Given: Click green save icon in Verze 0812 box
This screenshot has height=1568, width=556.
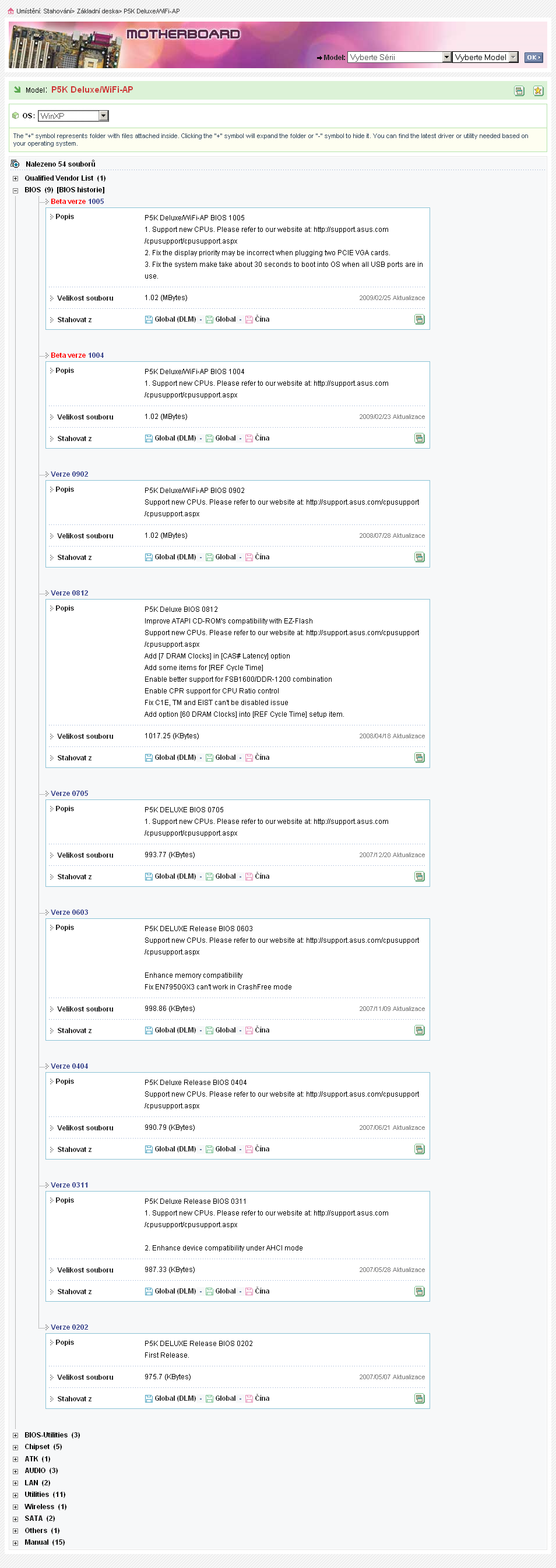Looking at the screenshot, I should (x=420, y=758).
